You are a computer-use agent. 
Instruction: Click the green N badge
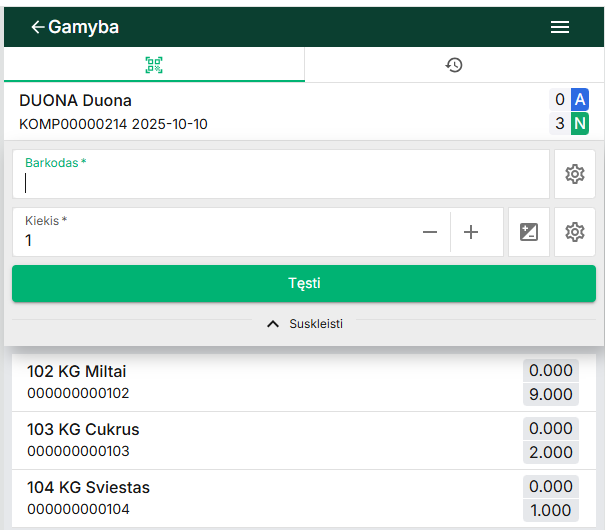click(580, 124)
